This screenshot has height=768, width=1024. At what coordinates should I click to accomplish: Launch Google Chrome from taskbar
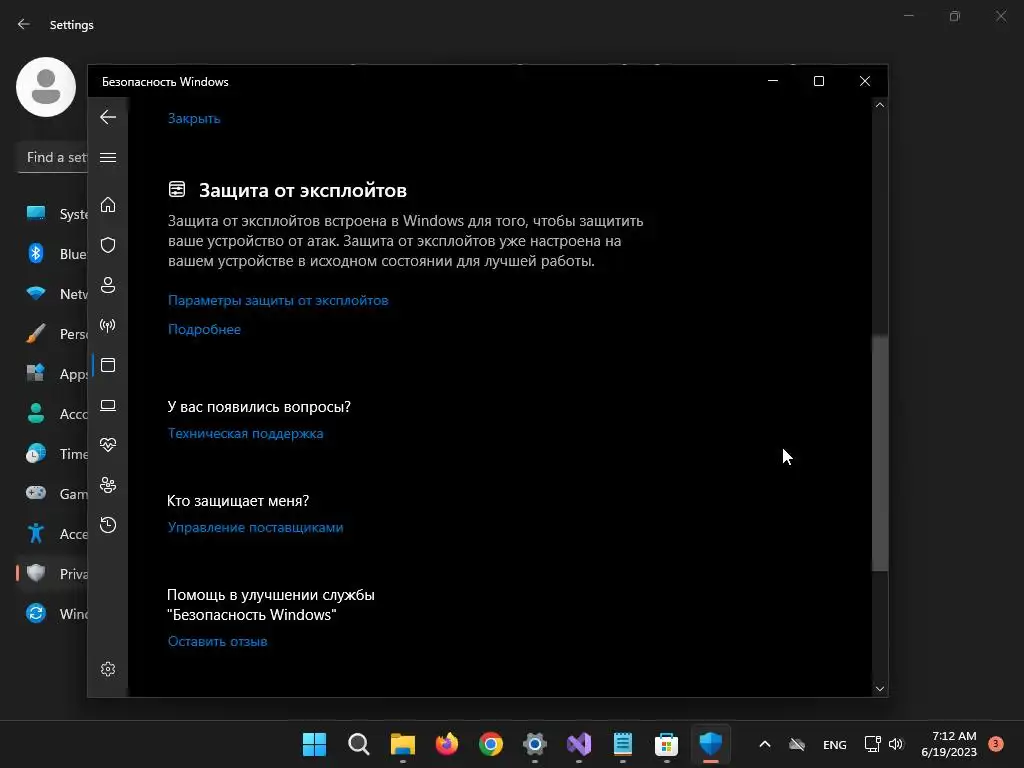[490, 744]
